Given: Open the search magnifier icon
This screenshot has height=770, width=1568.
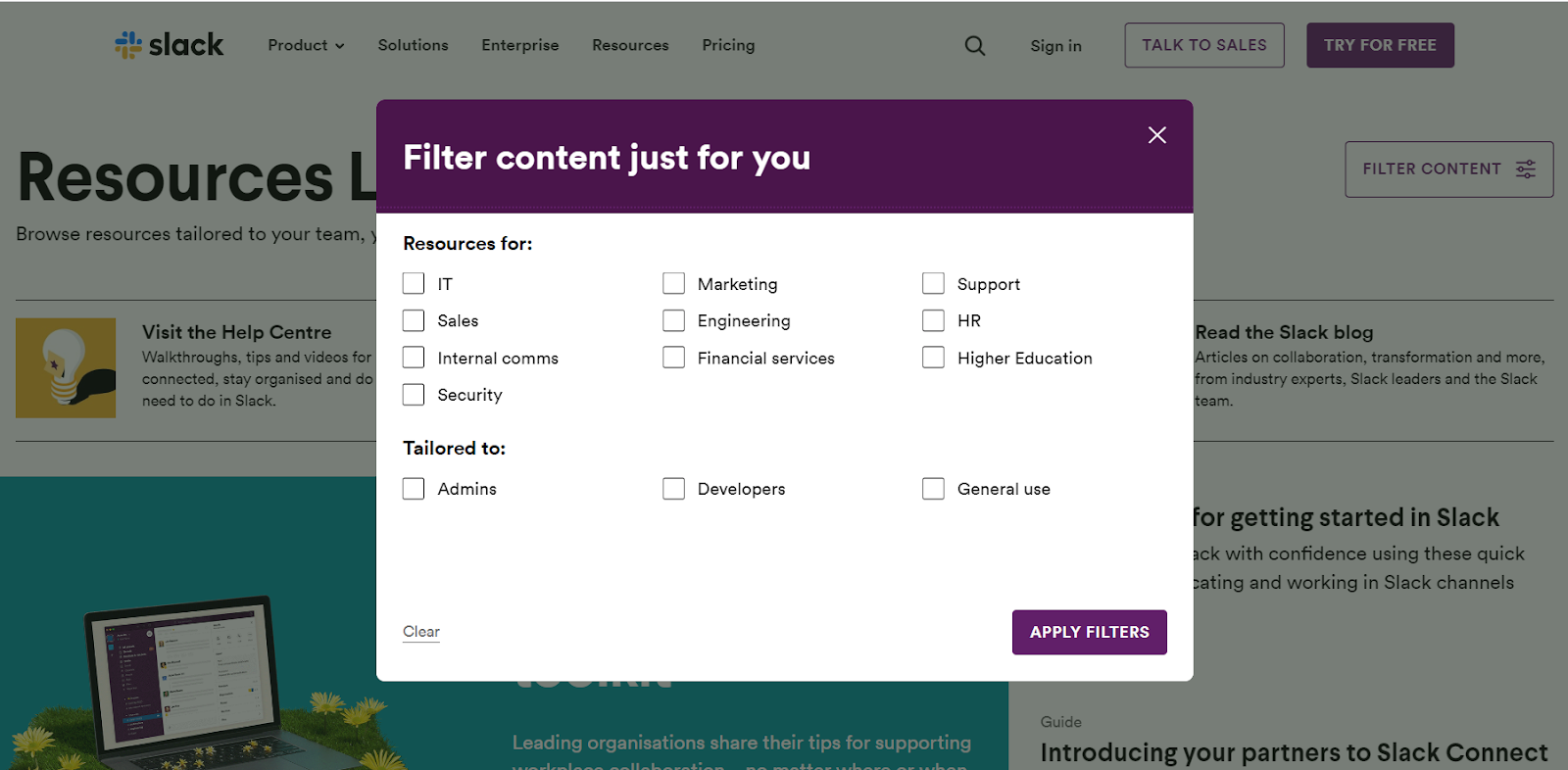Looking at the screenshot, I should tap(975, 45).
